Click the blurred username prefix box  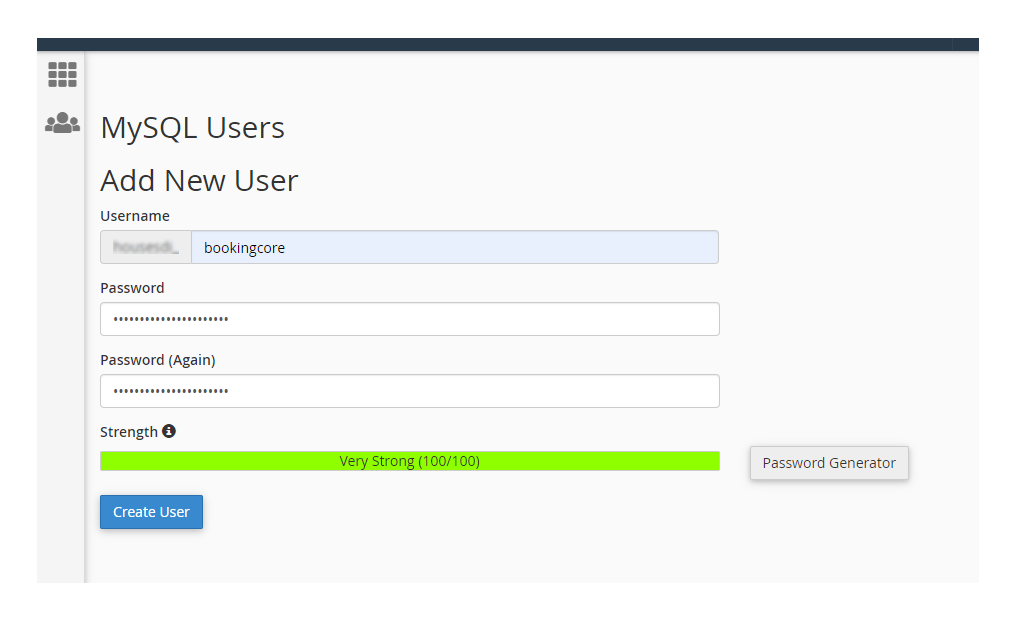[x=146, y=248]
